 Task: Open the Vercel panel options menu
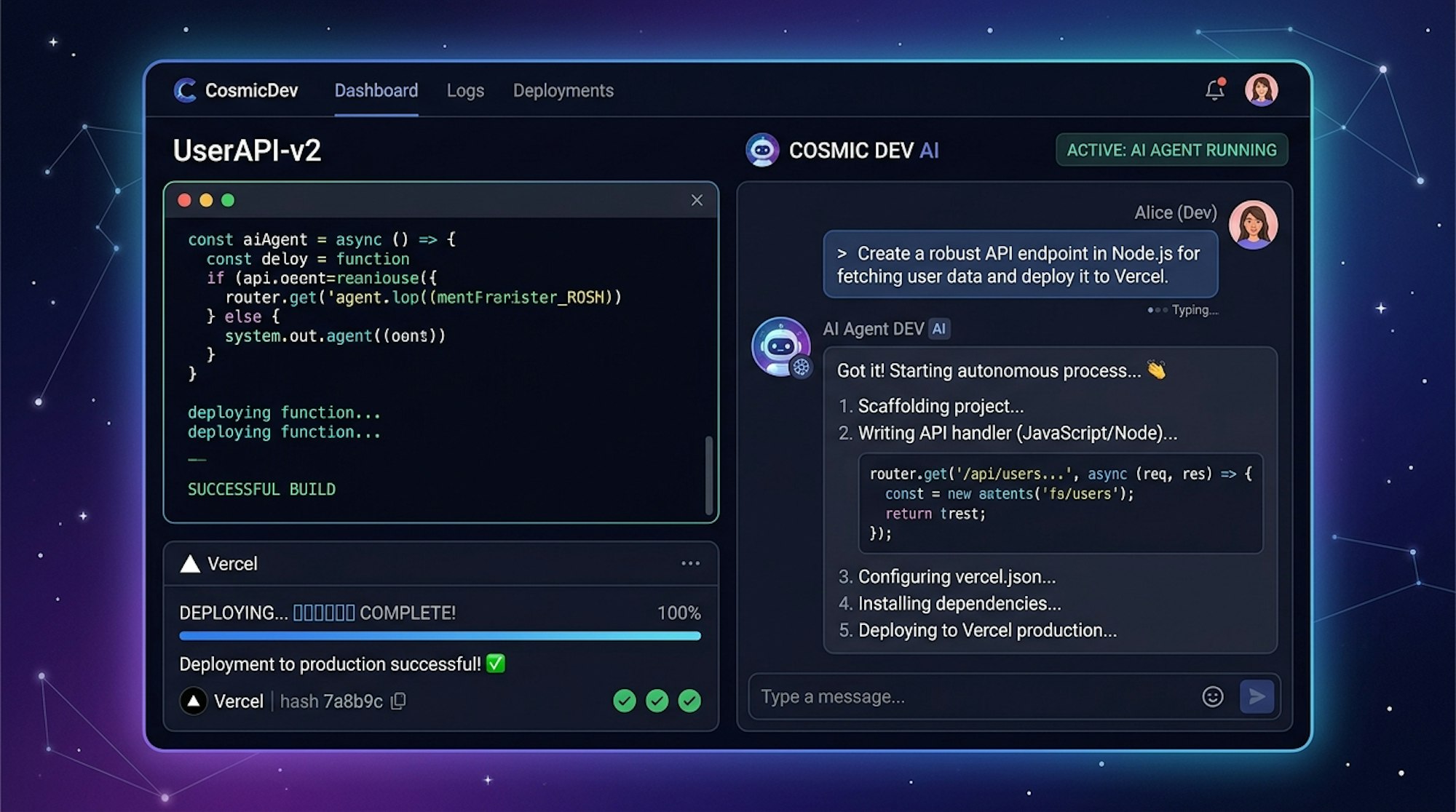click(x=689, y=562)
